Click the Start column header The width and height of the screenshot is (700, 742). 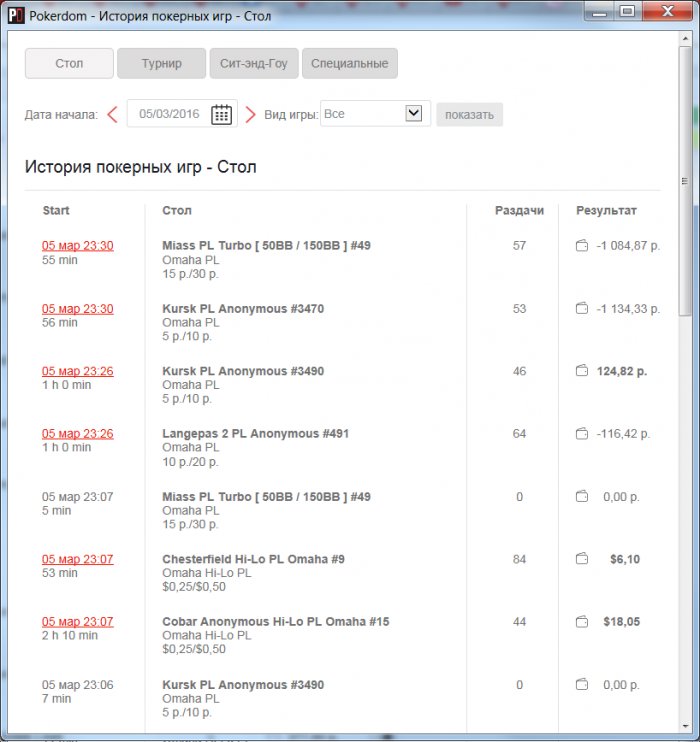[56, 211]
